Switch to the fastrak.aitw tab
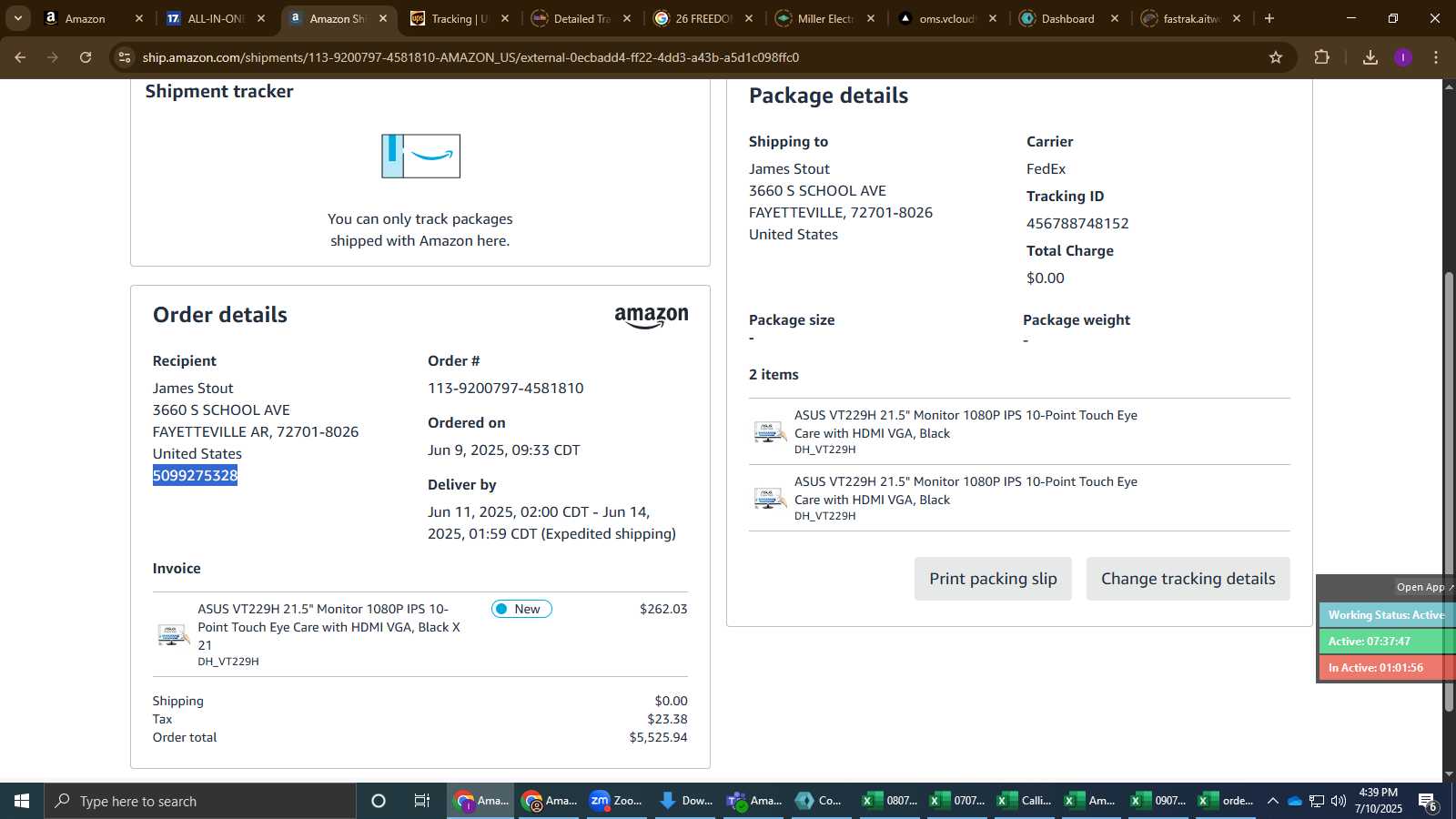Image resolution: width=1456 pixels, height=819 pixels. [1190, 18]
